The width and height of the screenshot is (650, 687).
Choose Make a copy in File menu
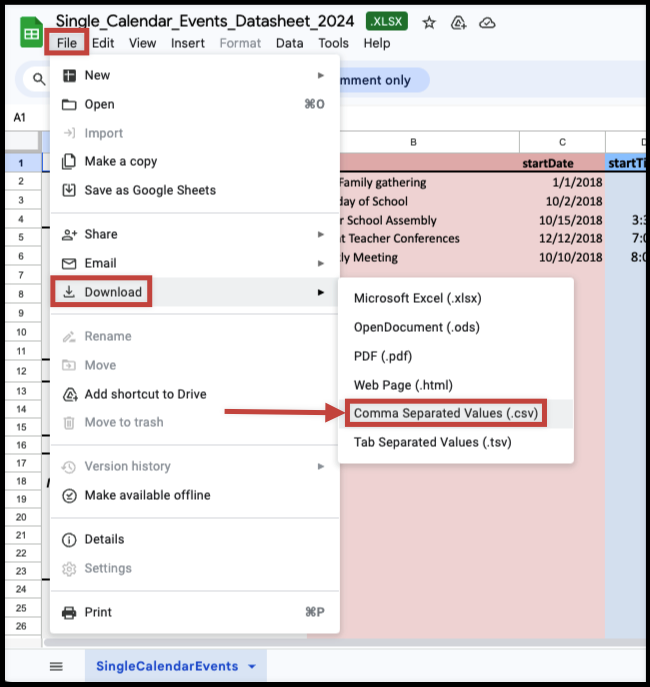120,161
